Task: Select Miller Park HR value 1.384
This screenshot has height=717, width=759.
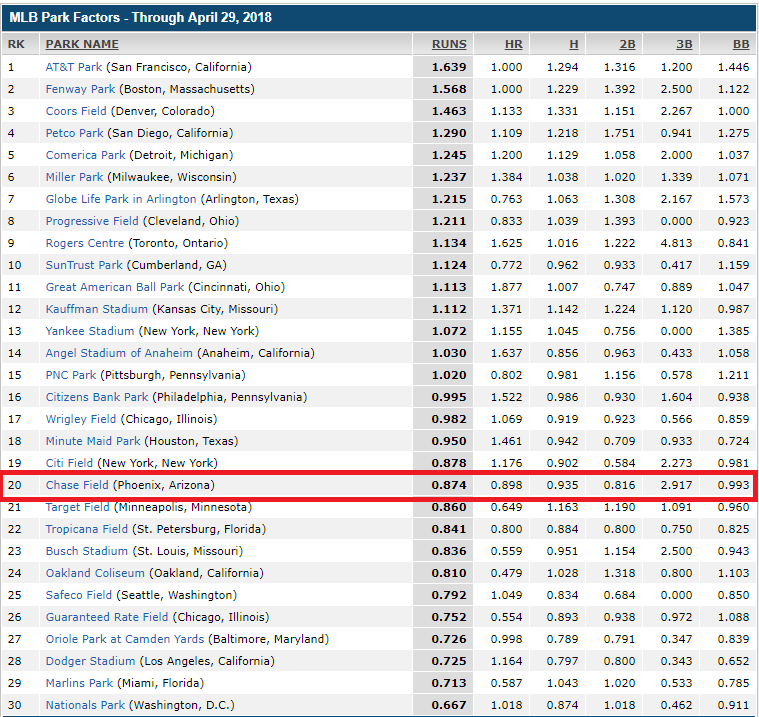Action: click(x=506, y=177)
